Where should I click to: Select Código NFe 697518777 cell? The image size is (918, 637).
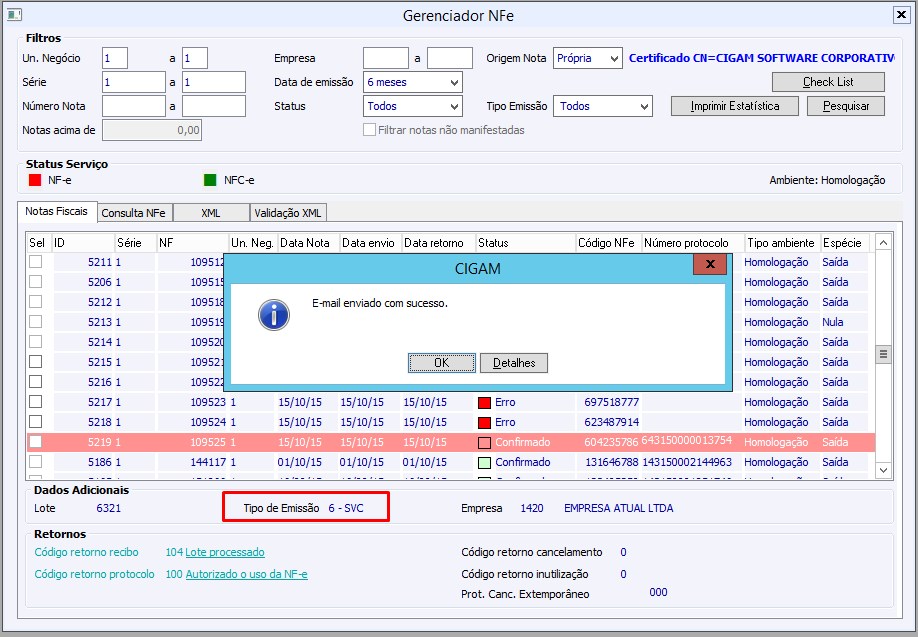point(611,402)
